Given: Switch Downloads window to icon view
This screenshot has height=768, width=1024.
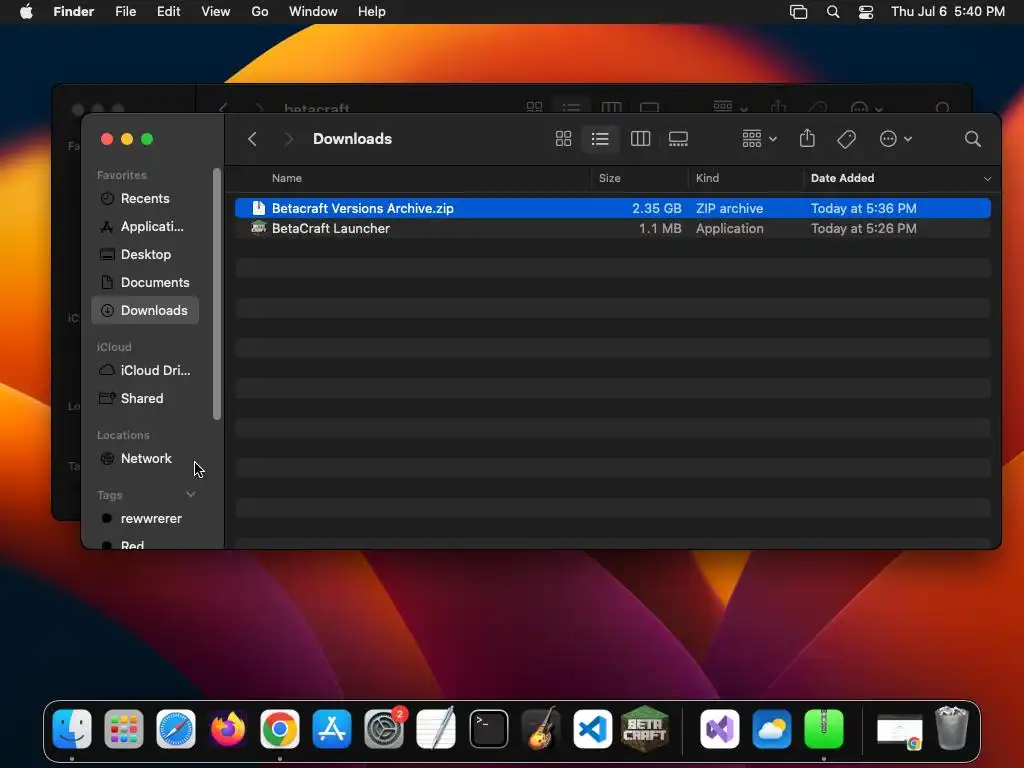Looking at the screenshot, I should pos(563,138).
